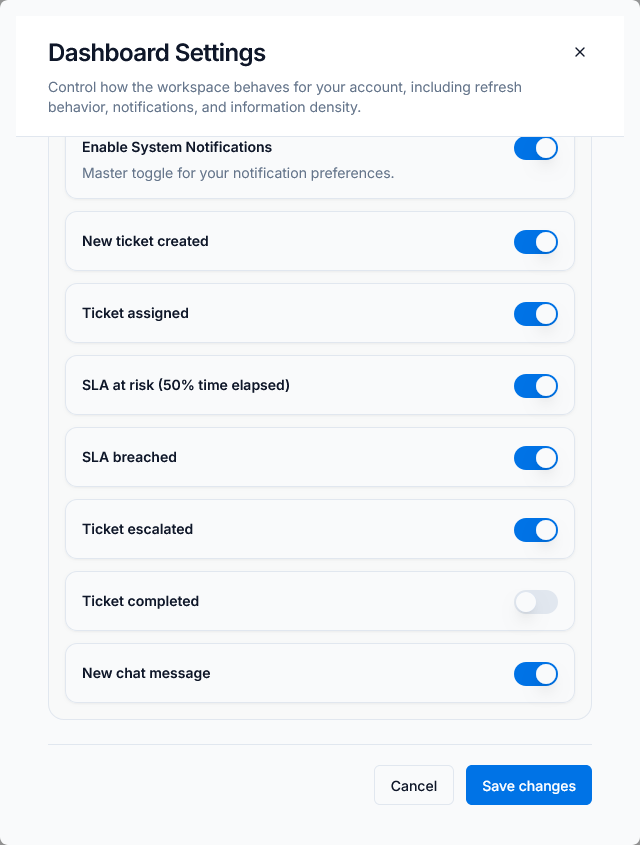
Task: Select the Ticket assigned notification row
Action: pos(137,313)
